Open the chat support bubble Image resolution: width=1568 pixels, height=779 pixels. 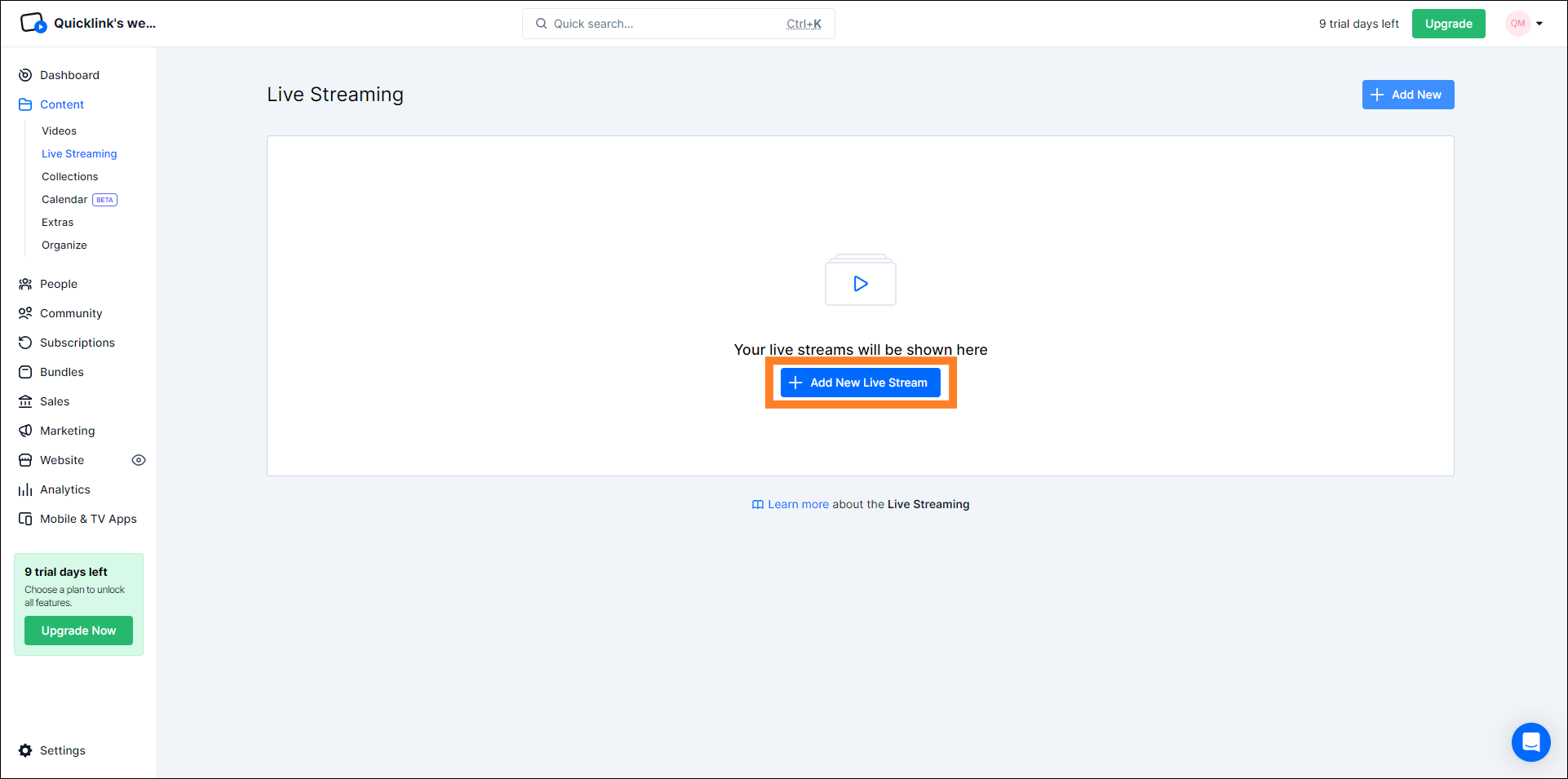[1530, 742]
